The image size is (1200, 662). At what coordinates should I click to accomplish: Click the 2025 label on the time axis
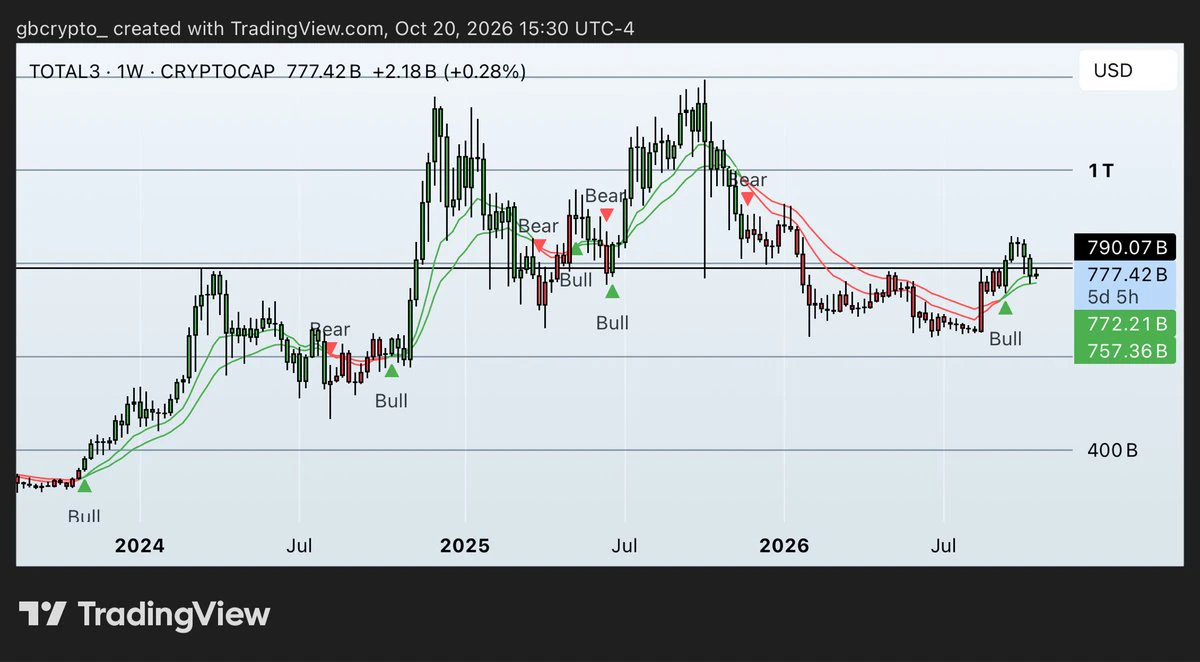point(465,546)
